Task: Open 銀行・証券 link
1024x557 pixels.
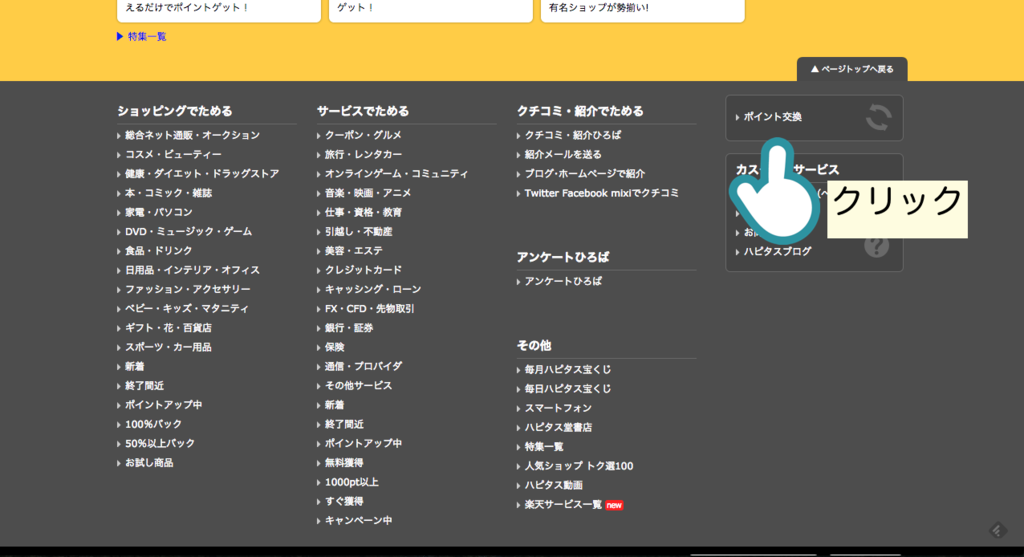Action: (349, 328)
